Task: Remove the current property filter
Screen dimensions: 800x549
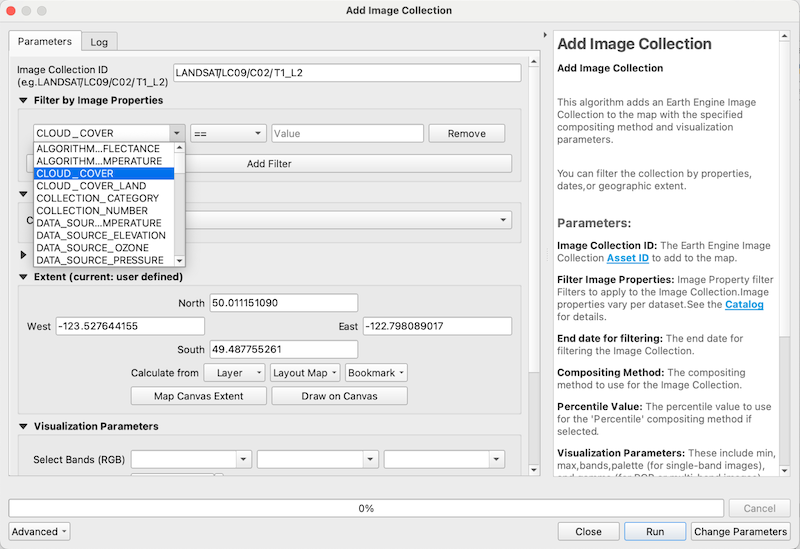Action: (x=466, y=134)
